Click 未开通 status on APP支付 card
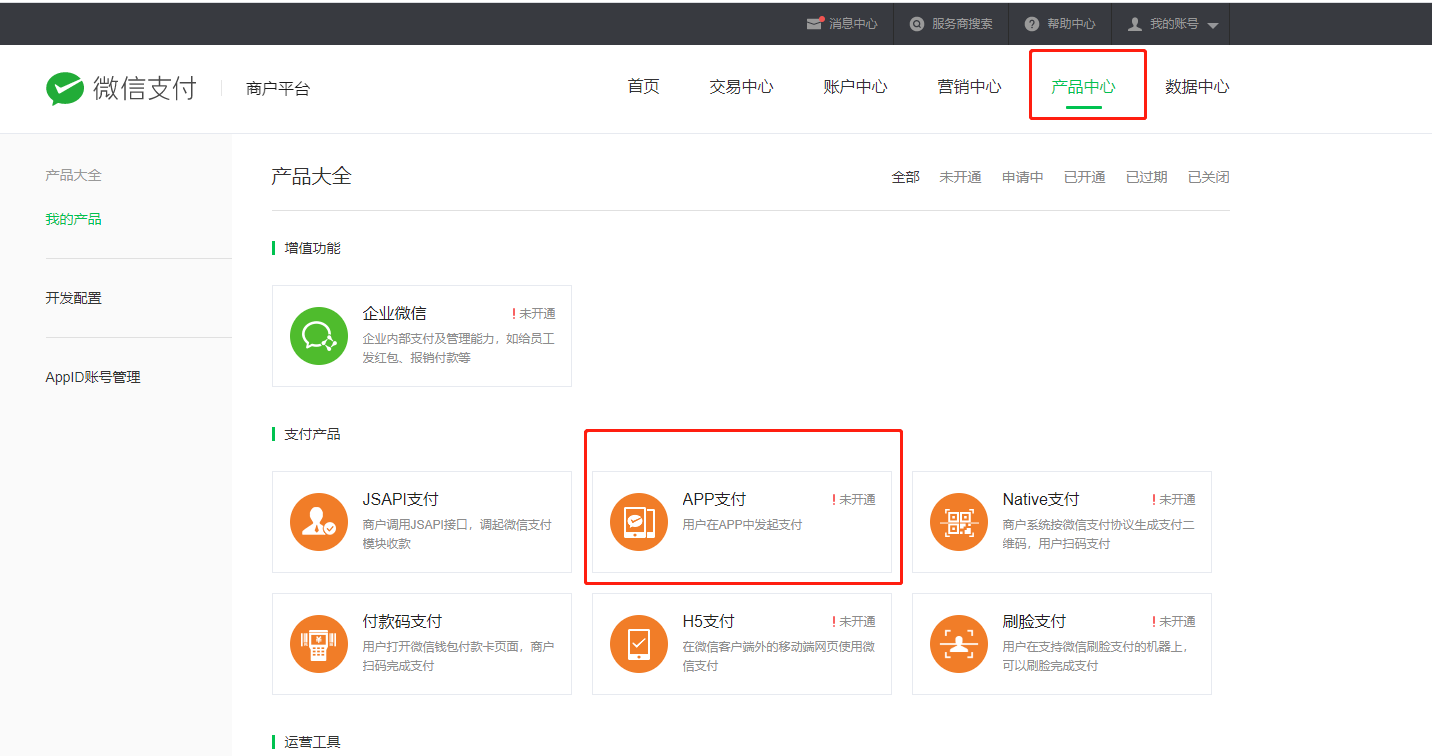Screen dimensions: 1432x756 [x=857, y=499]
